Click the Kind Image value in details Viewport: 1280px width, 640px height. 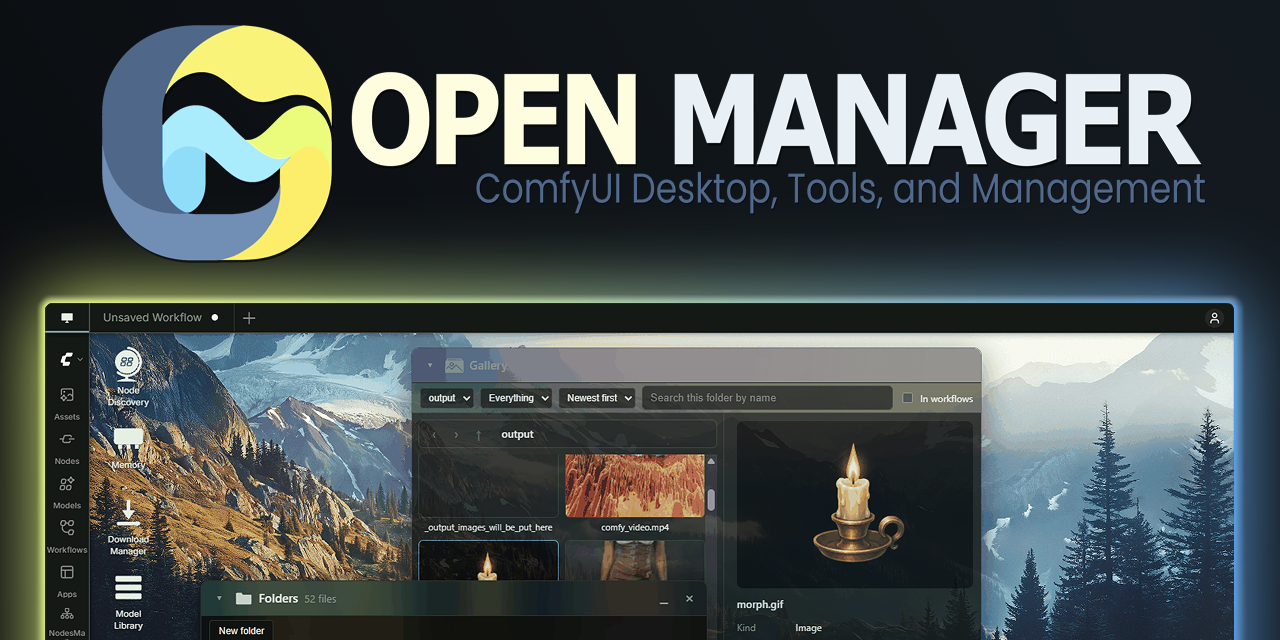pos(808,628)
